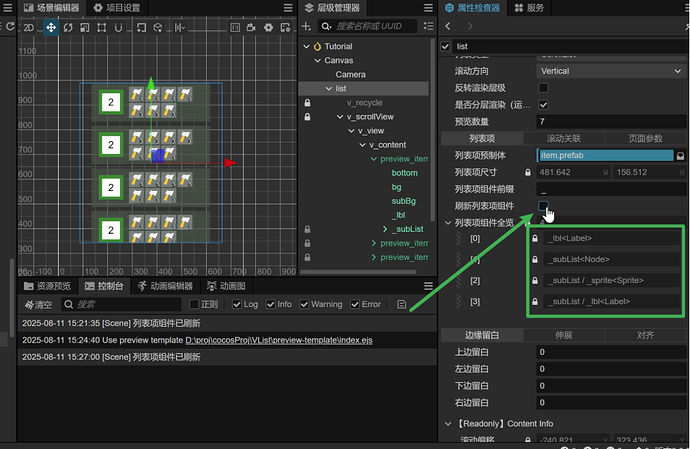The width and height of the screenshot is (690, 449).
Task: Click the refresh icon at top-left
Action: pyautogui.click(x=10, y=26)
